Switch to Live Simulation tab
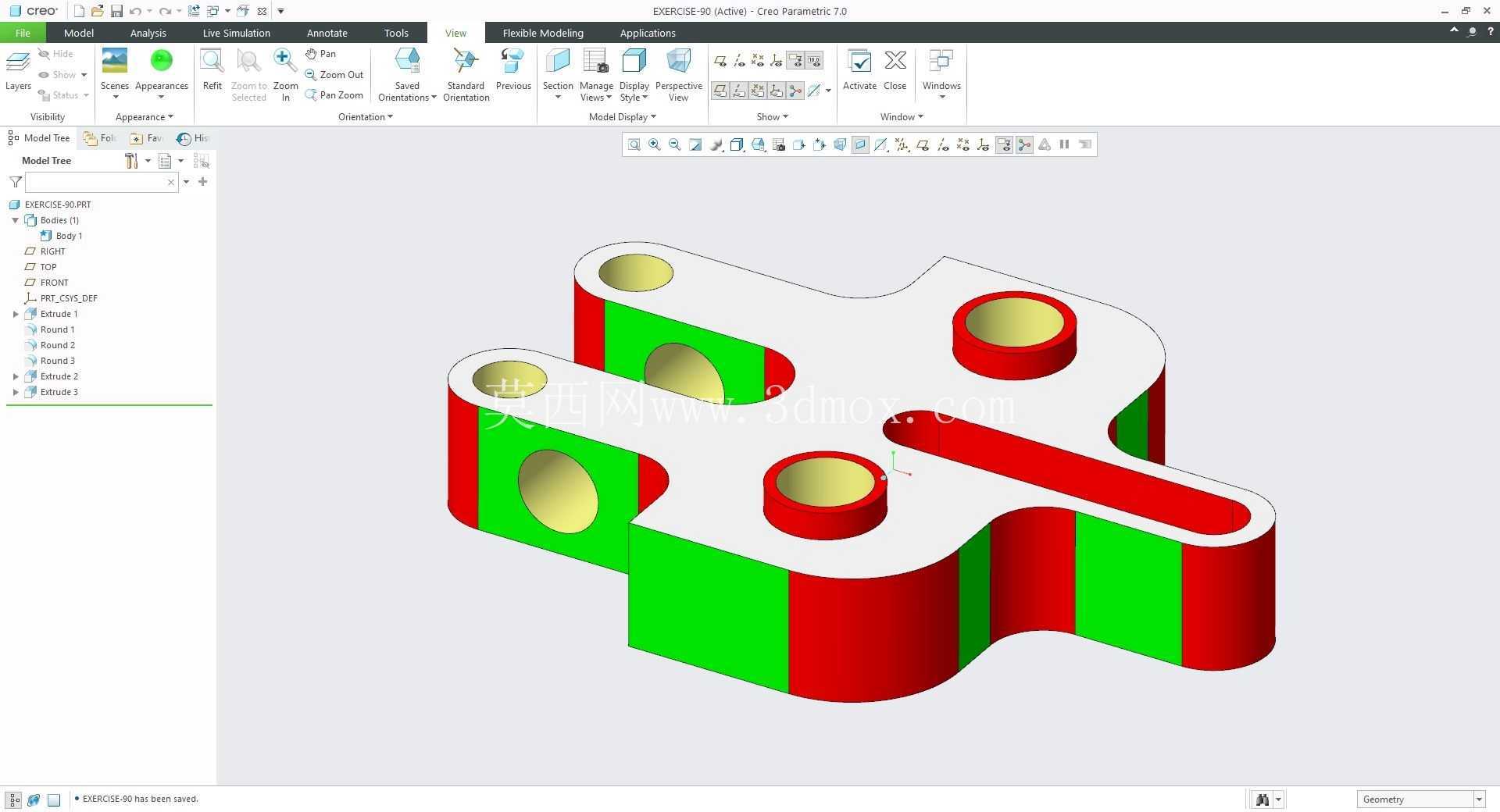 pos(236,33)
